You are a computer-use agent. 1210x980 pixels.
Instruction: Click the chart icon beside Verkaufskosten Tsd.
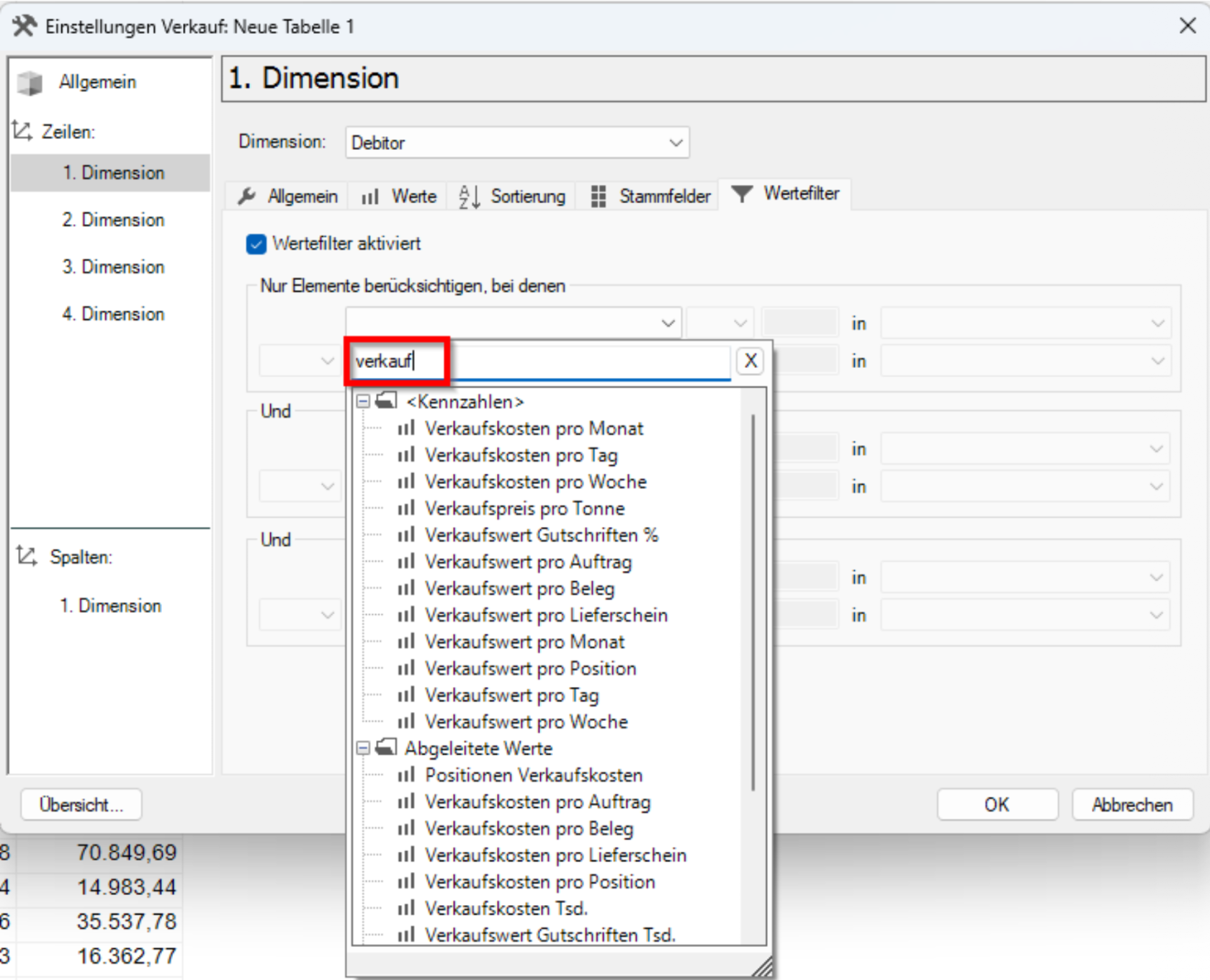406,908
